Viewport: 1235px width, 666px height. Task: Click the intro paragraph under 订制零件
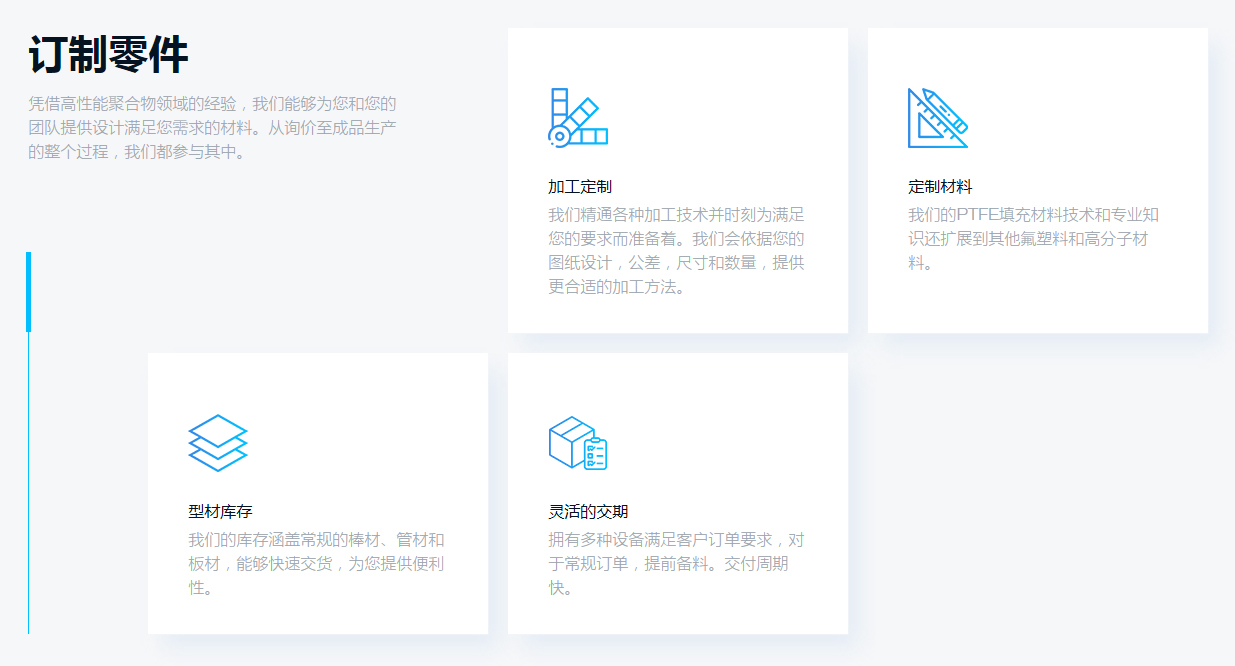[212, 128]
